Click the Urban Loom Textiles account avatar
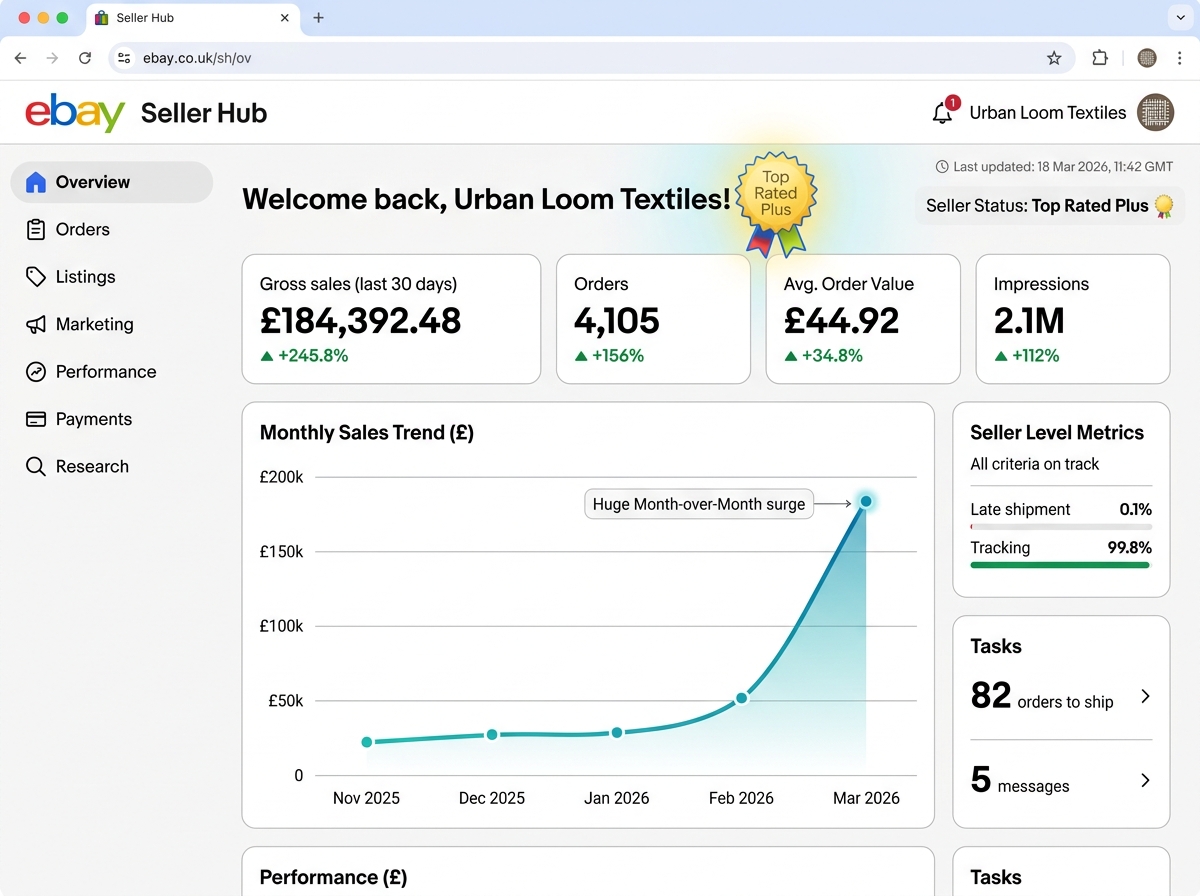 tap(1156, 113)
